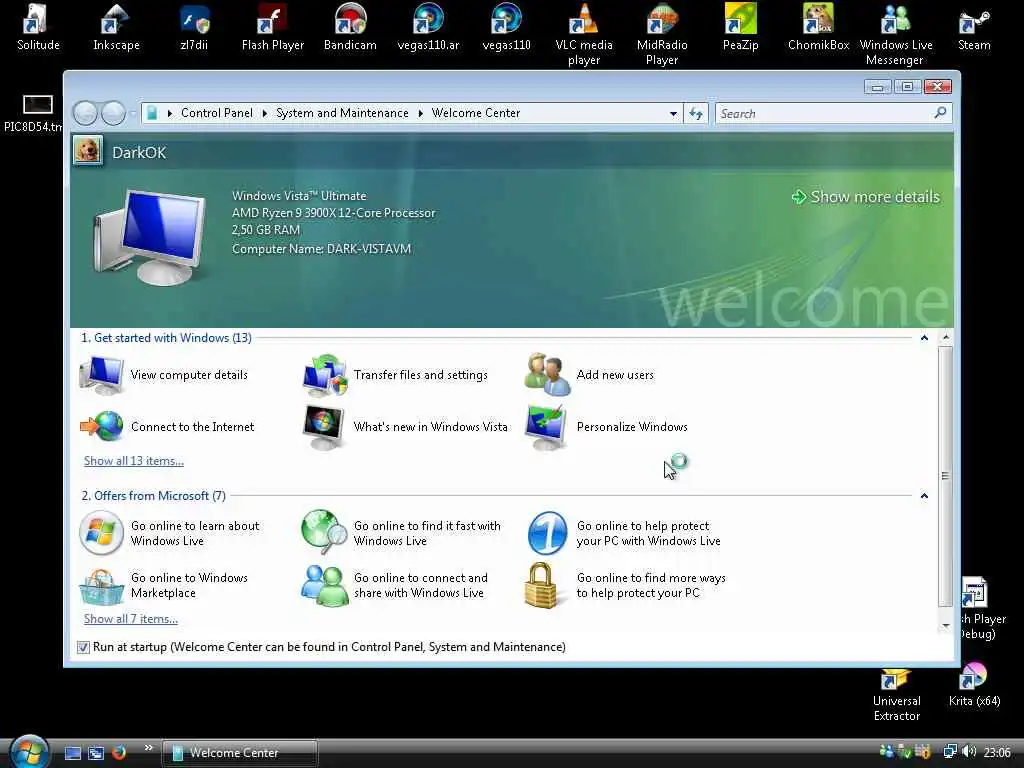Expand the Quick Launch overflow chevron

(x=148, y=748)
